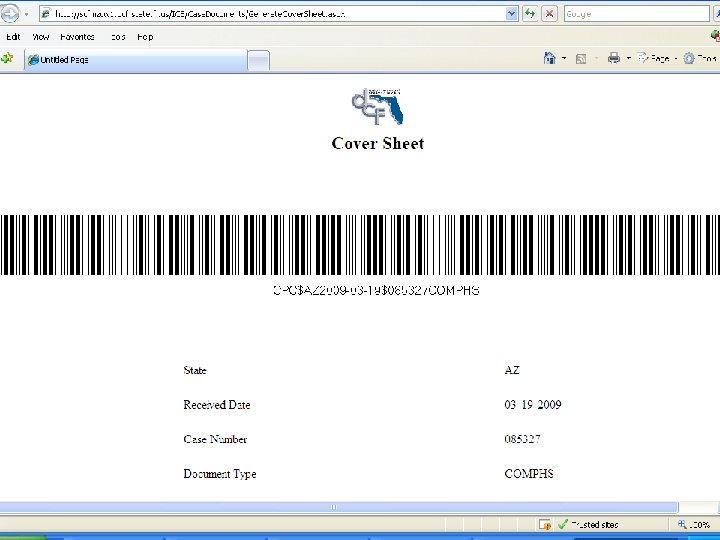The height and width of the screenshot is (540, 720).
Task: Click the Trusted sites status indicator
Action: [589, 524]
